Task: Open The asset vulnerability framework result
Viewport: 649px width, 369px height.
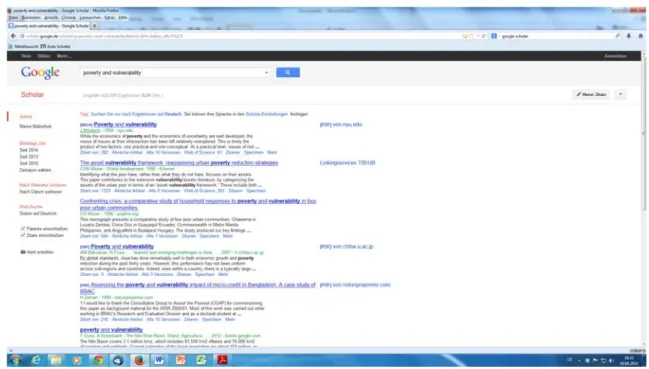Action: pos(179,163)
